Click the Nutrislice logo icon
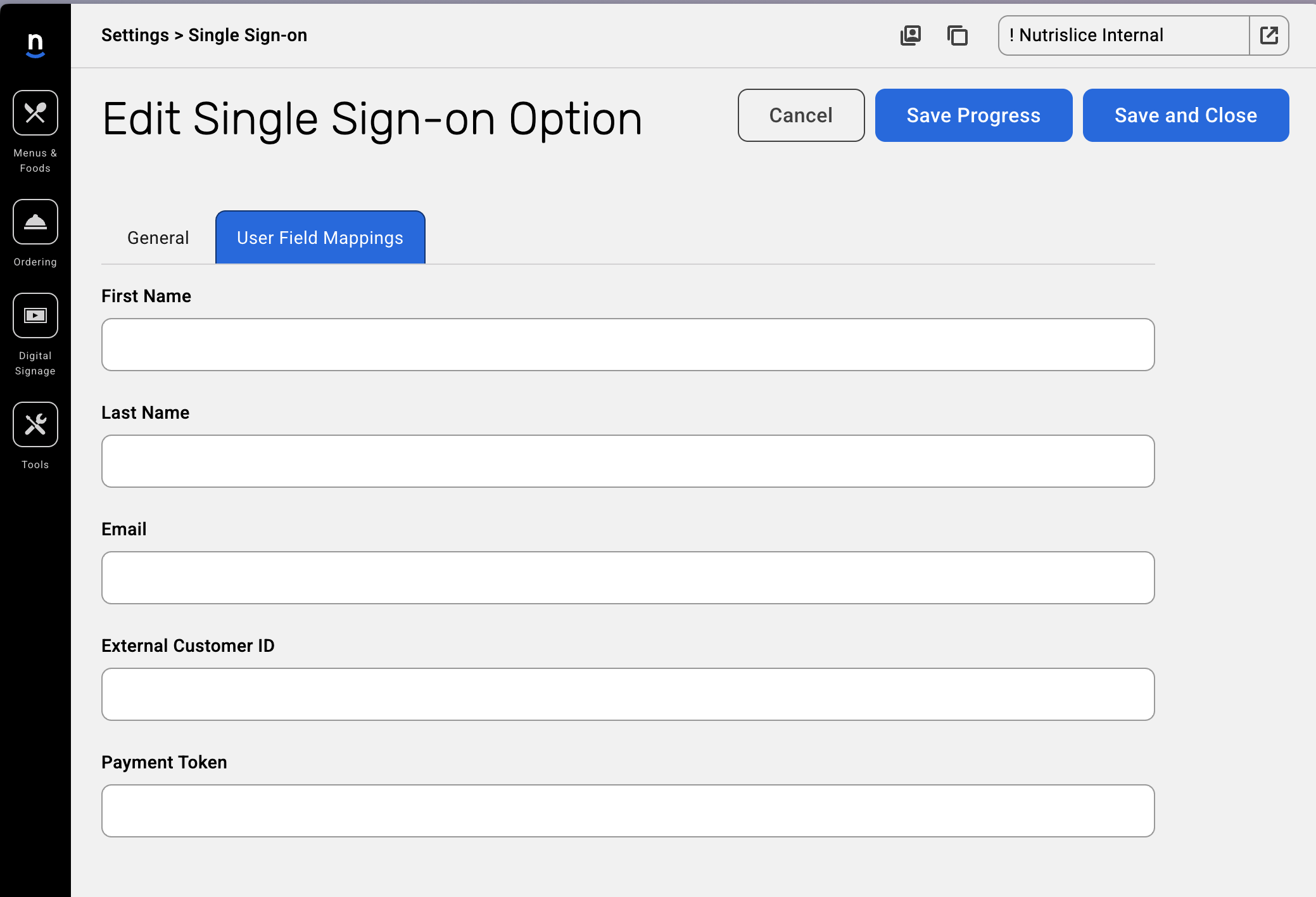Image resolution: width=1316 pixels, height=897 pixels. 35,45
